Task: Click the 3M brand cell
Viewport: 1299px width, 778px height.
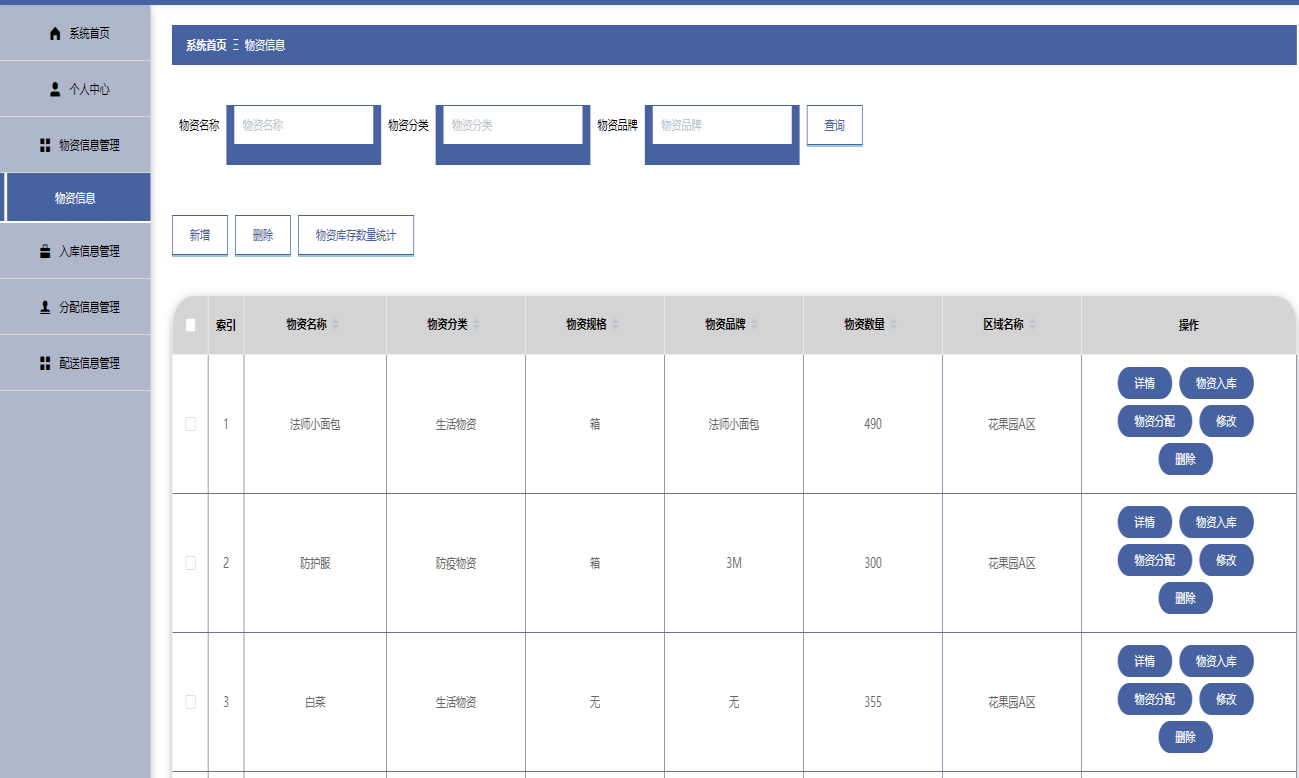Action: pos(734,563)
